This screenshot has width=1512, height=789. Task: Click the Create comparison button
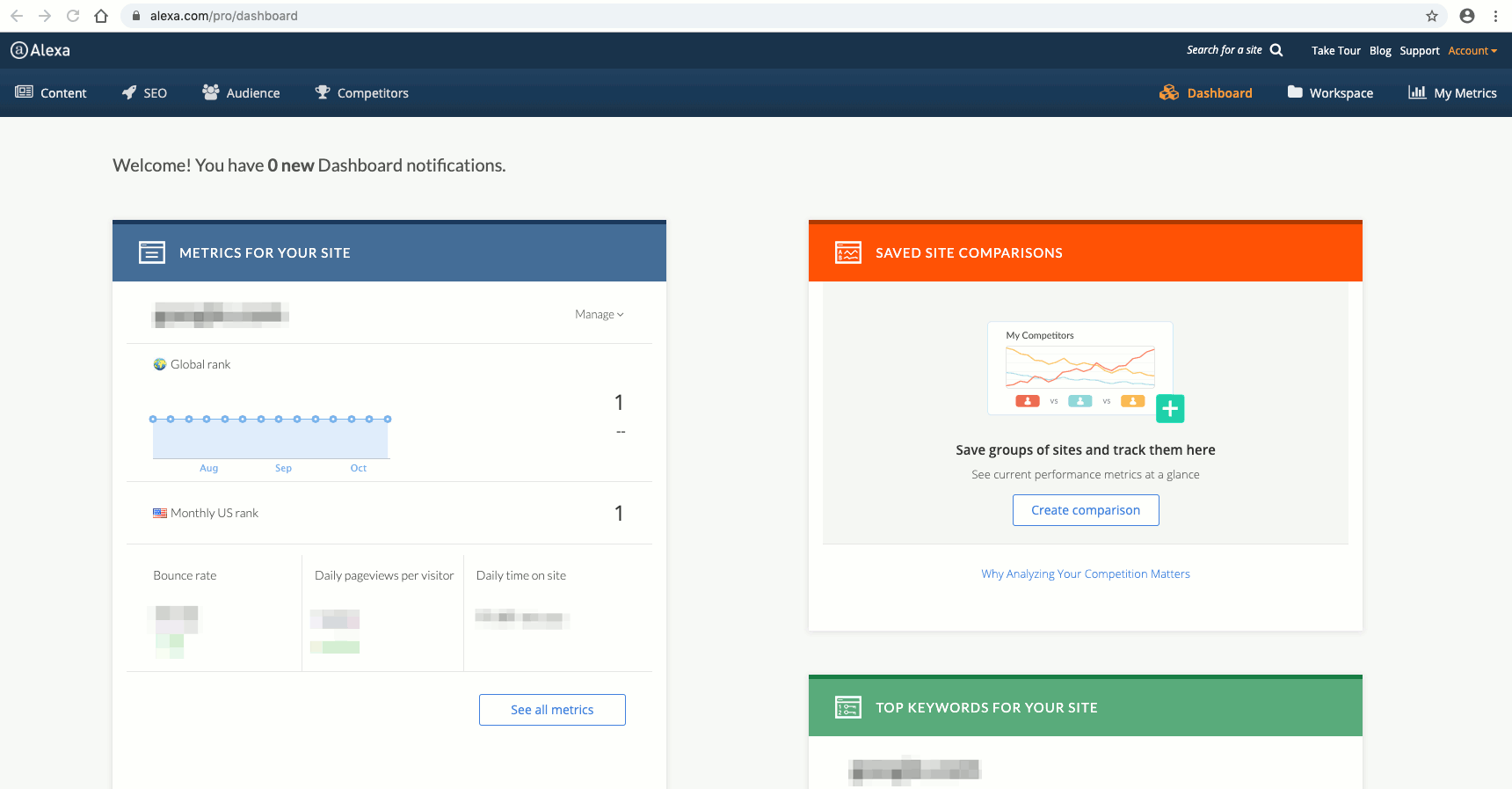point(1086,510)
